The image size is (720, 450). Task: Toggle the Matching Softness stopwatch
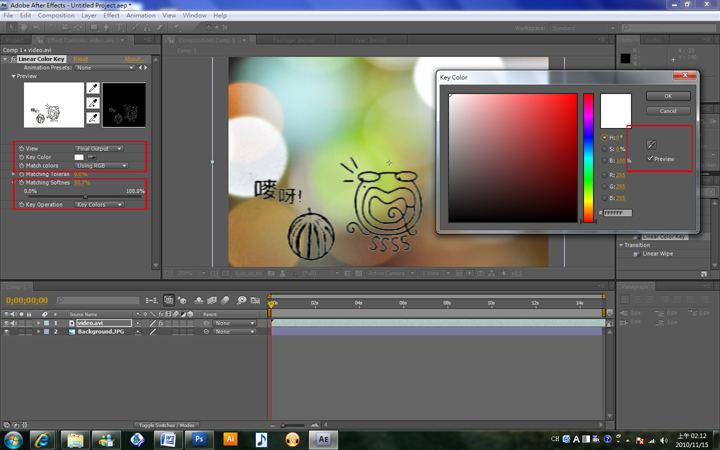tap(21, 183)
